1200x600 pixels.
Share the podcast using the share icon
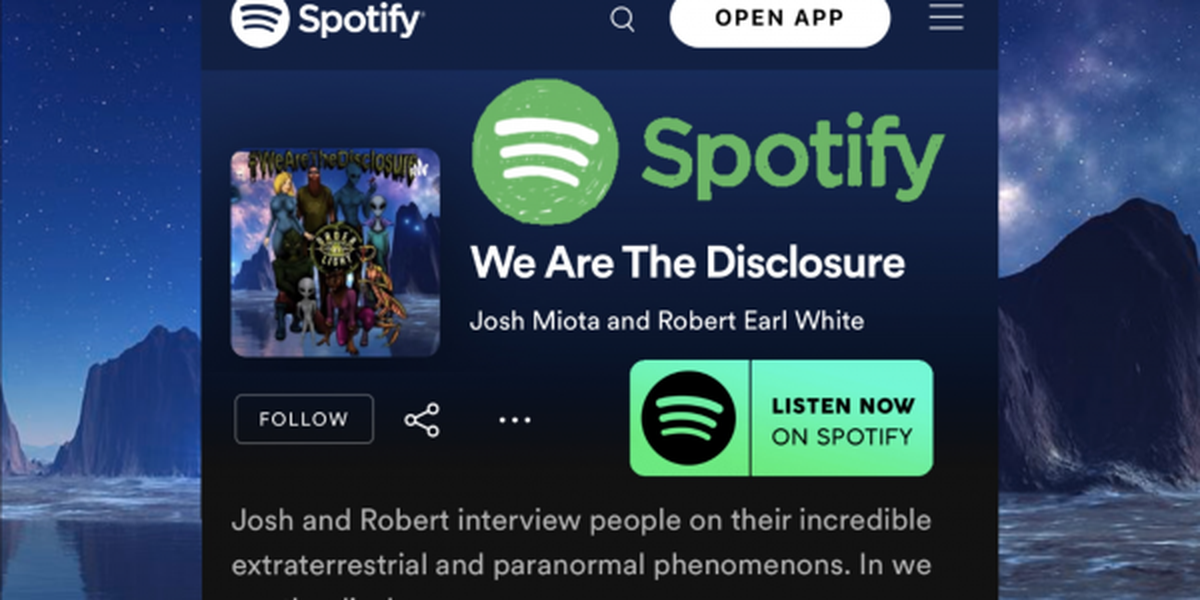pos(422,420)
